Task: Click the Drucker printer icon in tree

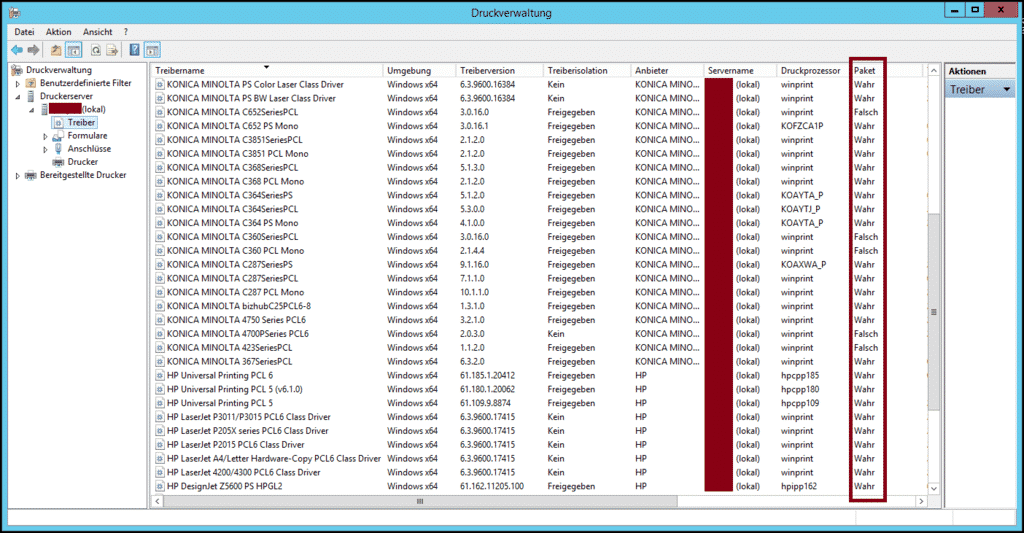Action: tap(59, 162)
